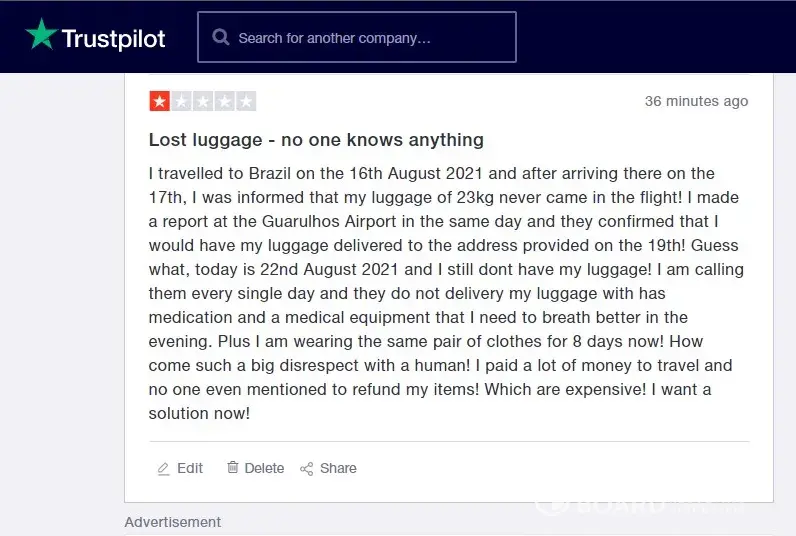Click the Share text link
796x536 pixels.
[x=338, y=468]
